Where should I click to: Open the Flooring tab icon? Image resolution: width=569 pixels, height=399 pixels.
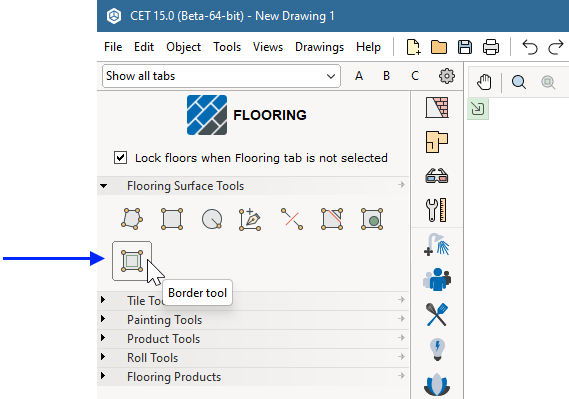pyautogui.click(x=437, y=142)
